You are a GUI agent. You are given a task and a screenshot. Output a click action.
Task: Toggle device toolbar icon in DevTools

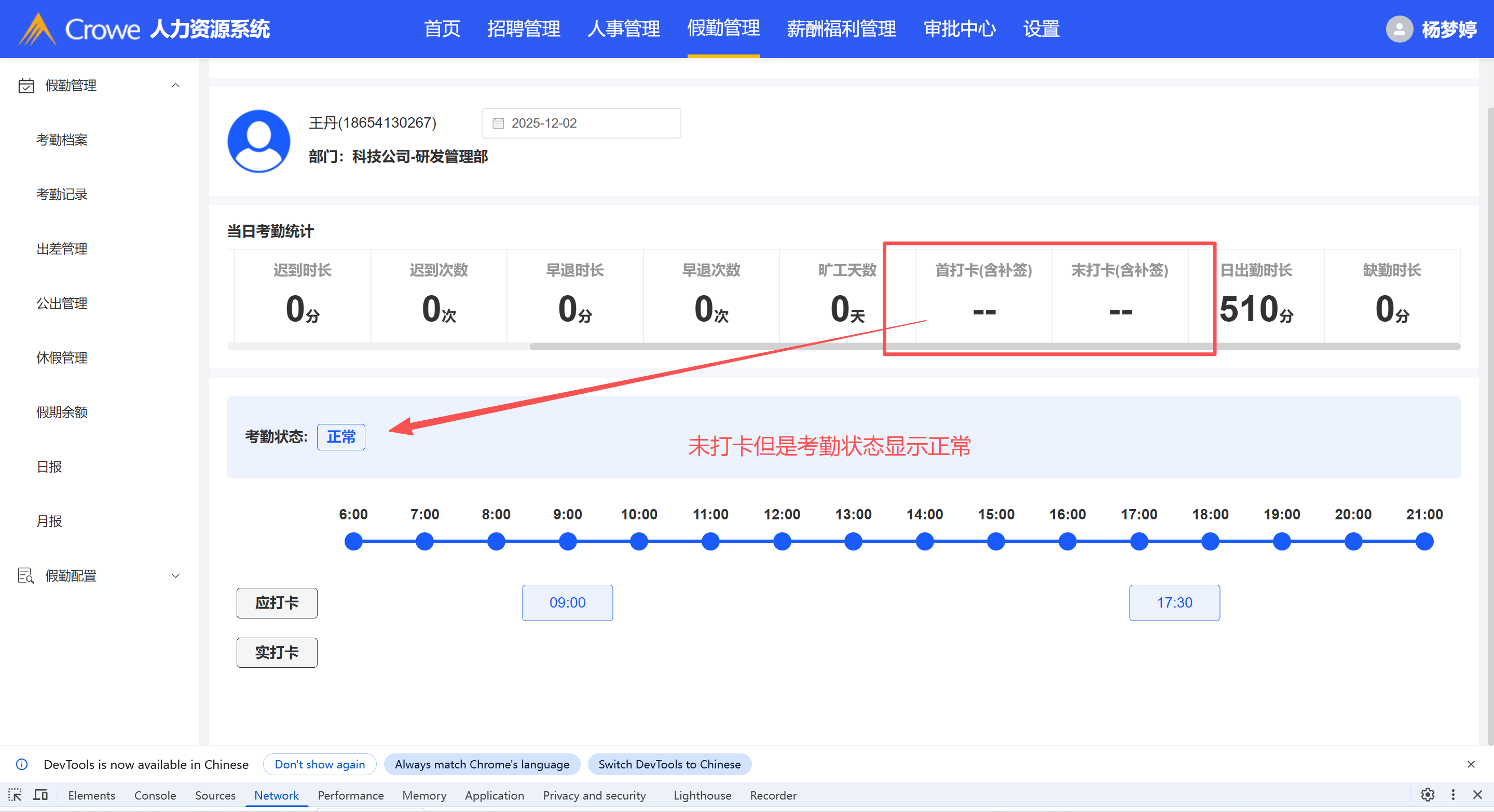[x=40, y=795]
